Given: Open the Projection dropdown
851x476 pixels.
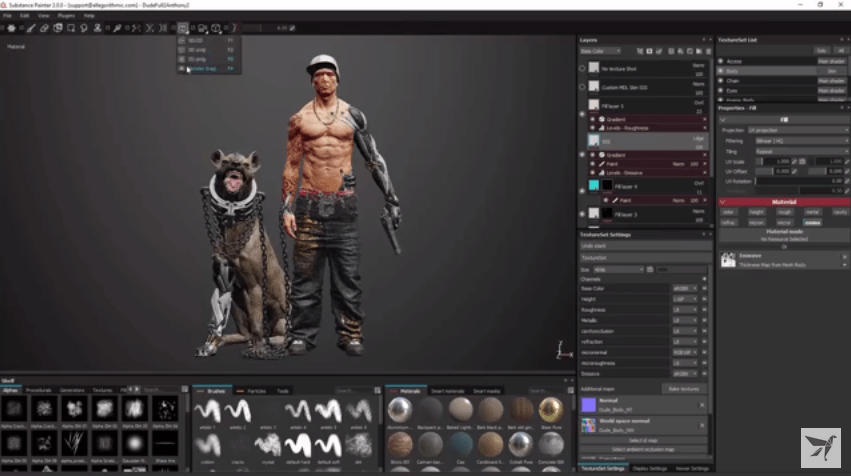Looking at the screenshot, I should click(x=798, y=130).
